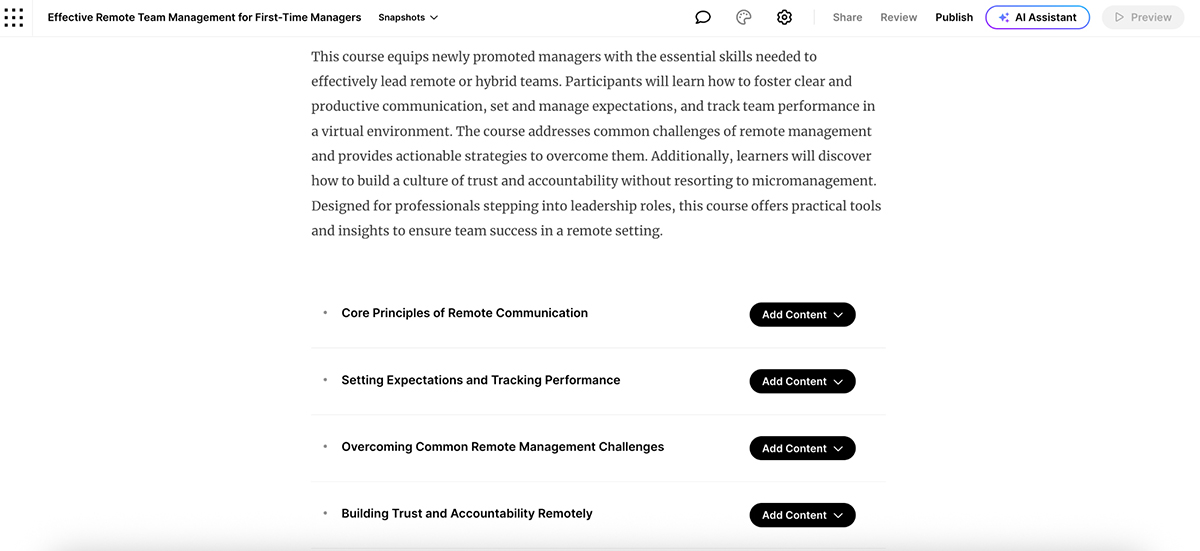Open course settings gear icon

tap(784, 17)
